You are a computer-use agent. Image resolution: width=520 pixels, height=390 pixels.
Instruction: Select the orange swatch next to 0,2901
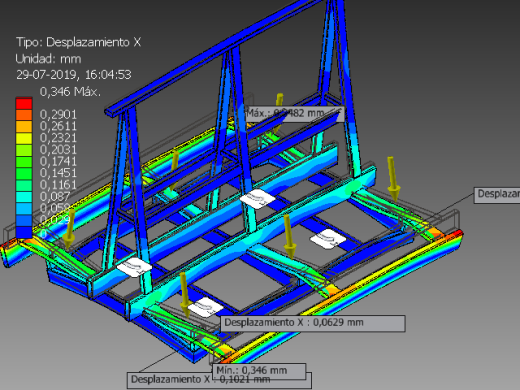coord(24,115)
